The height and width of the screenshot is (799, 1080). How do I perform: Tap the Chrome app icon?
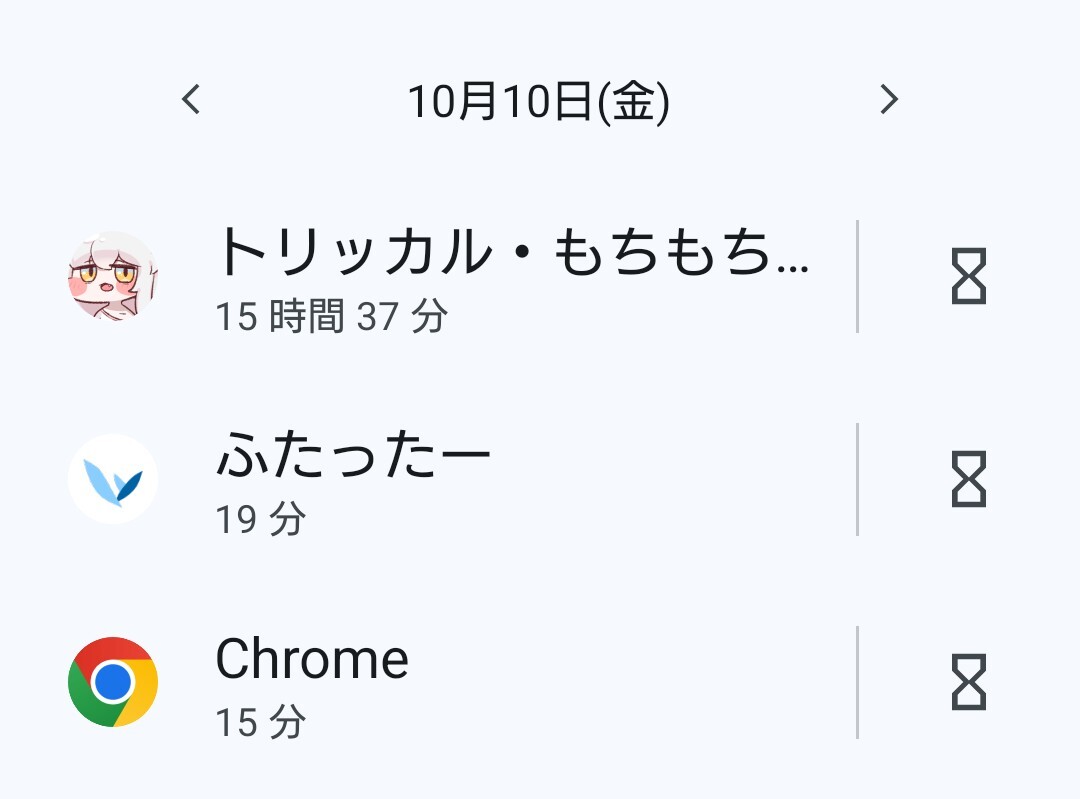click(113, 682)
